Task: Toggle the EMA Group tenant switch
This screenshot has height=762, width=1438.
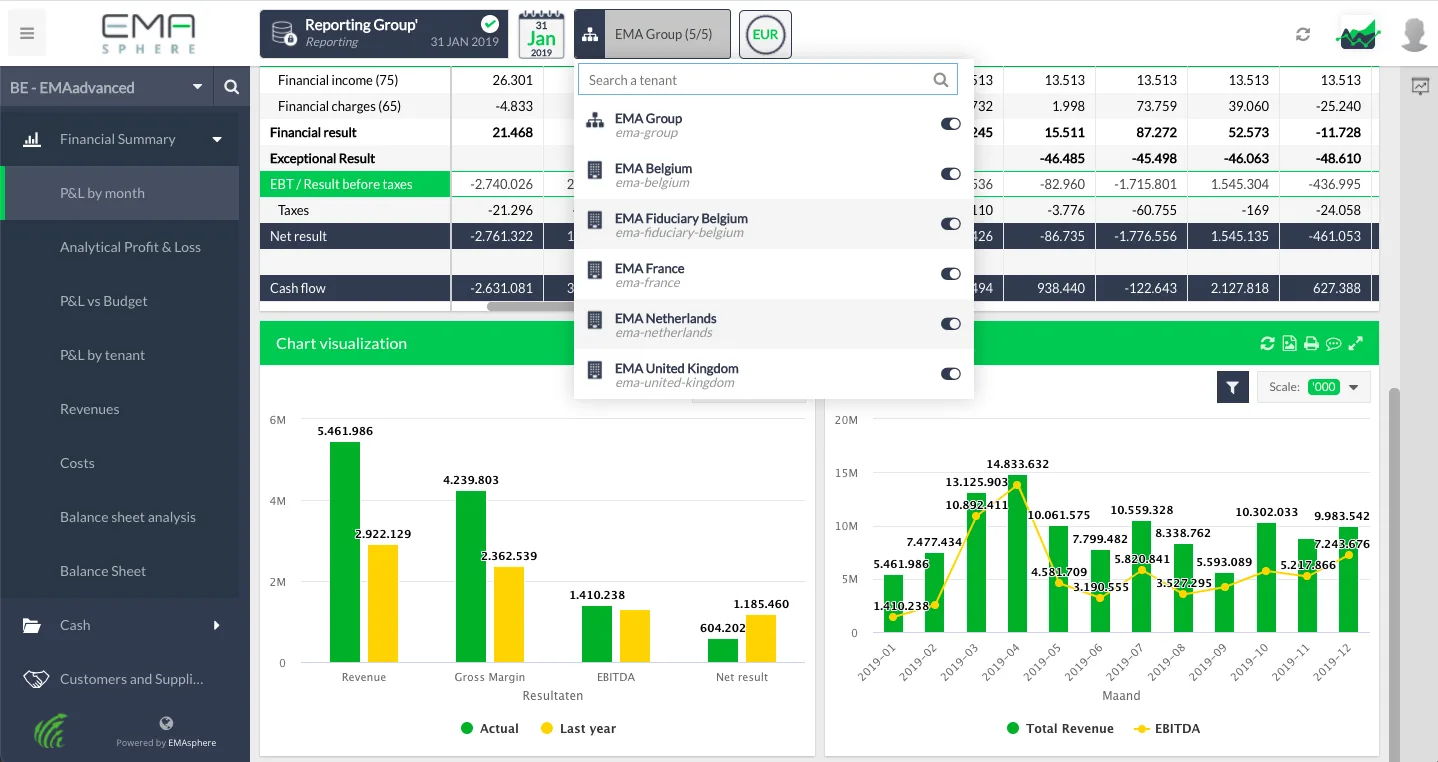Action: click(x=950, y=124)
